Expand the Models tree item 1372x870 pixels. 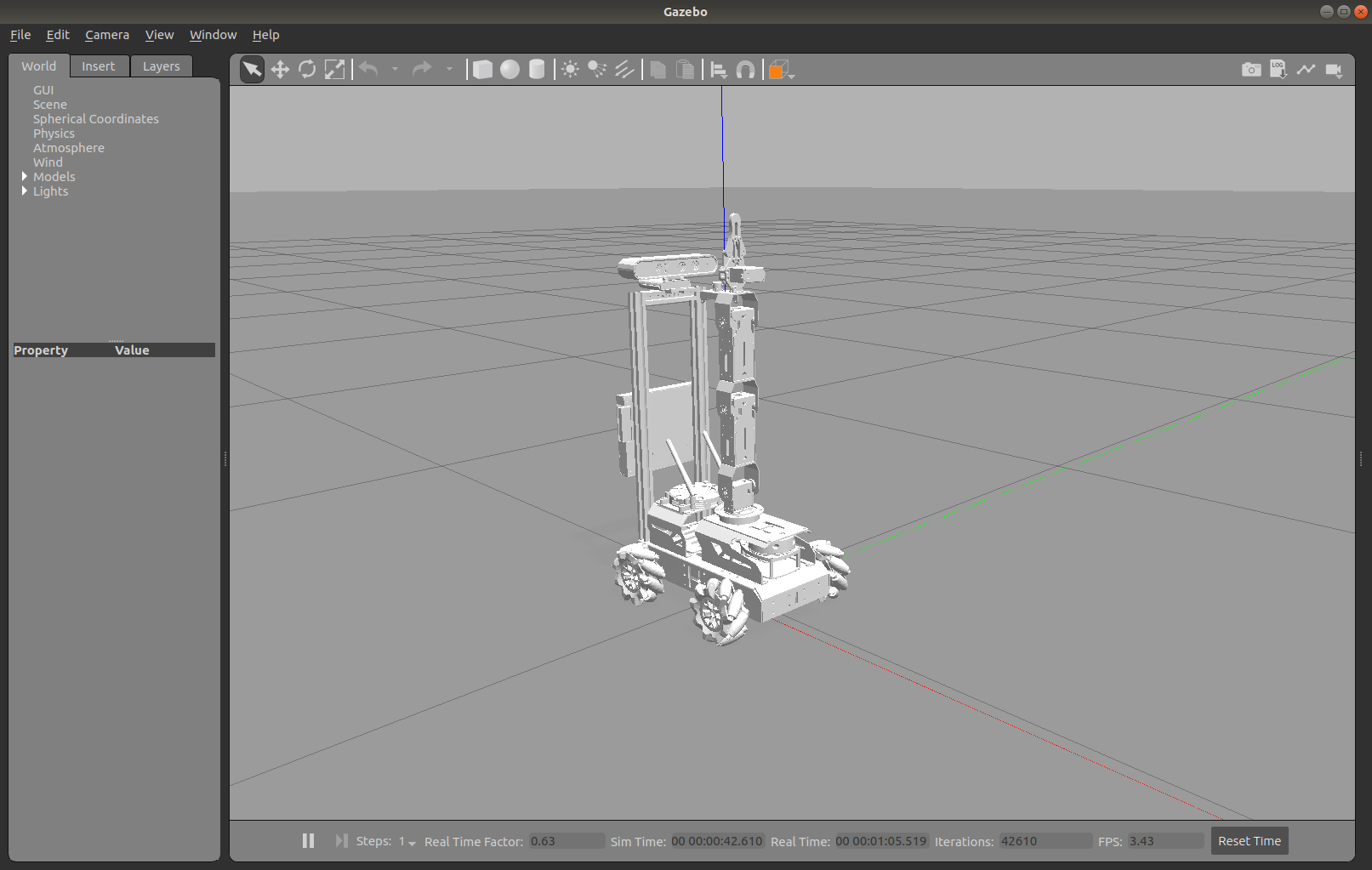pyautogui.click(x=24, y=176)
